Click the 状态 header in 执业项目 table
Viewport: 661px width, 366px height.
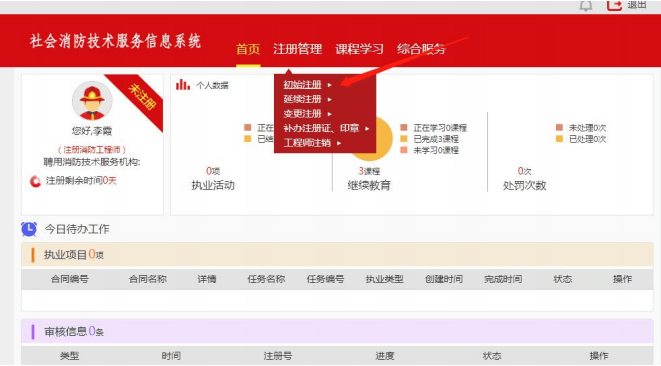point(562,279)
